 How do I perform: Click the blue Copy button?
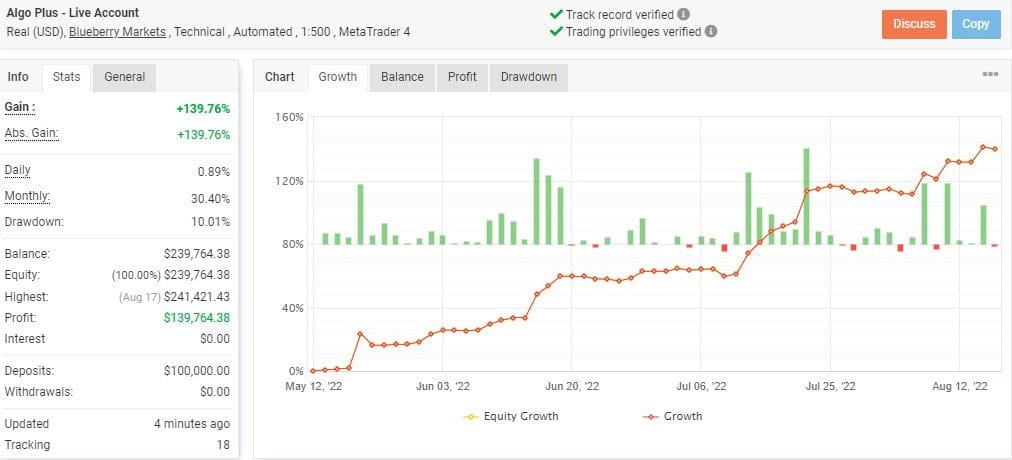pyautogui.click(x=976, y=24)
